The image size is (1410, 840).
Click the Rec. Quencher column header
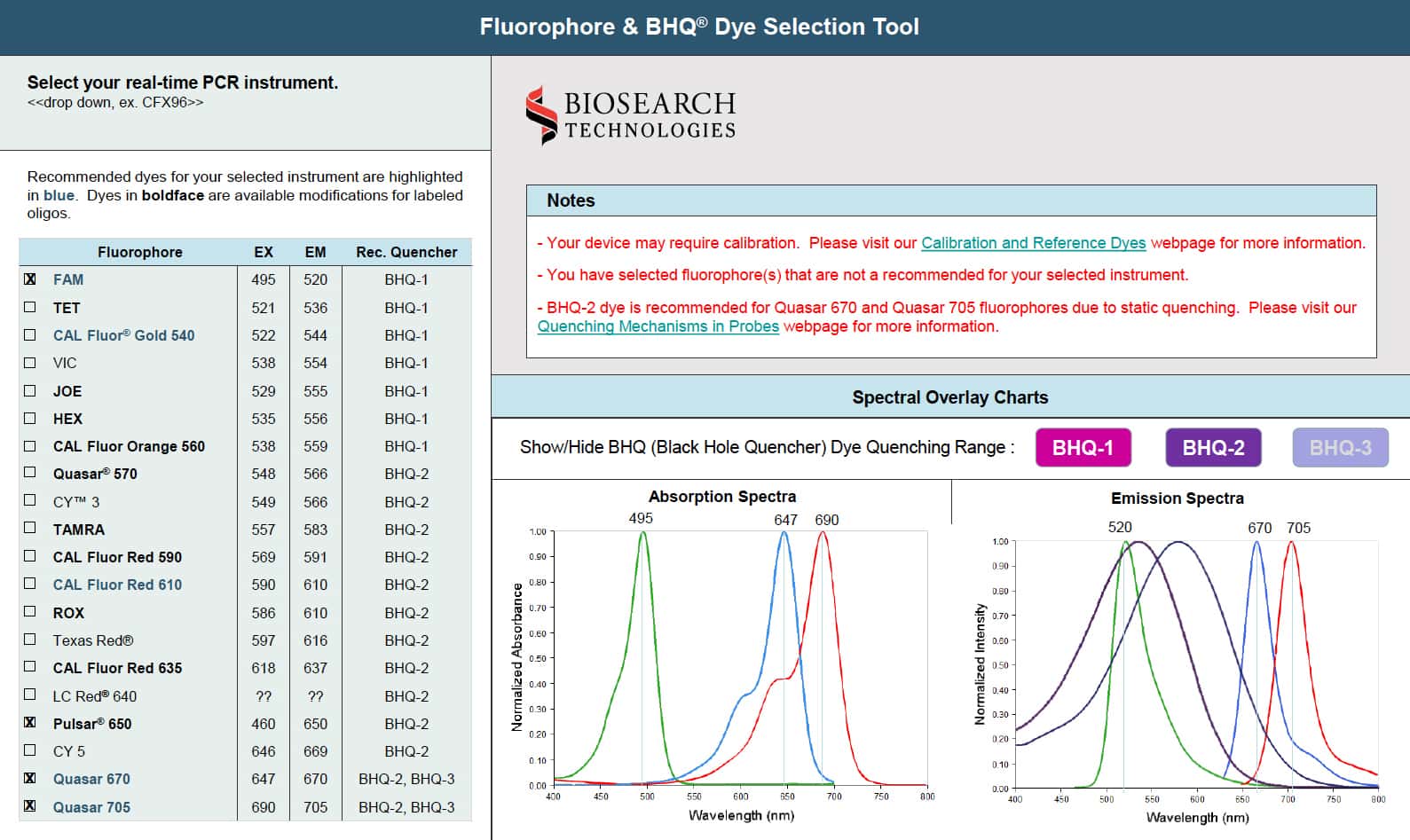click(406, 252)
